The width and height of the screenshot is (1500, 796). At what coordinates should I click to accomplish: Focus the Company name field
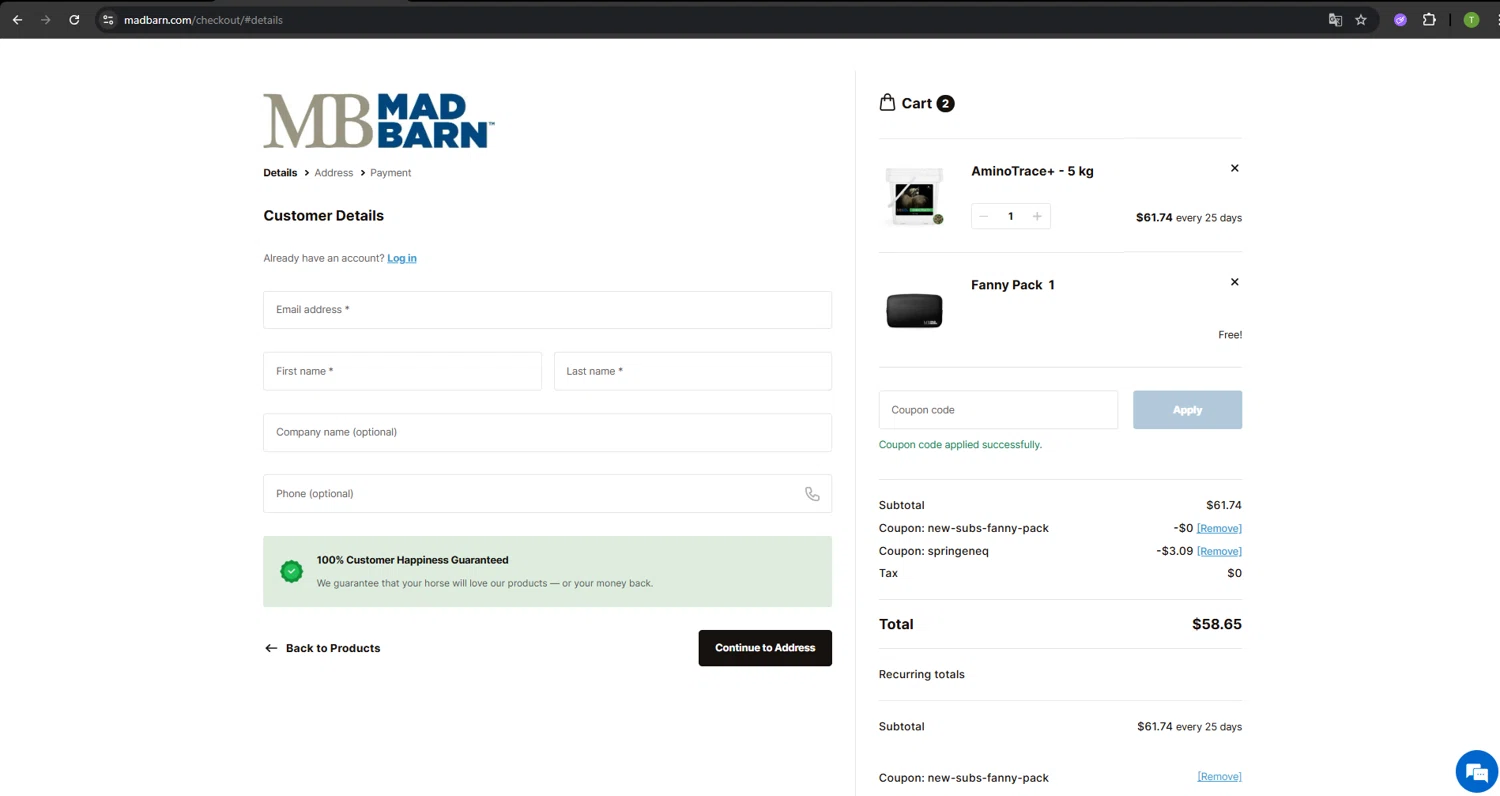547,432
